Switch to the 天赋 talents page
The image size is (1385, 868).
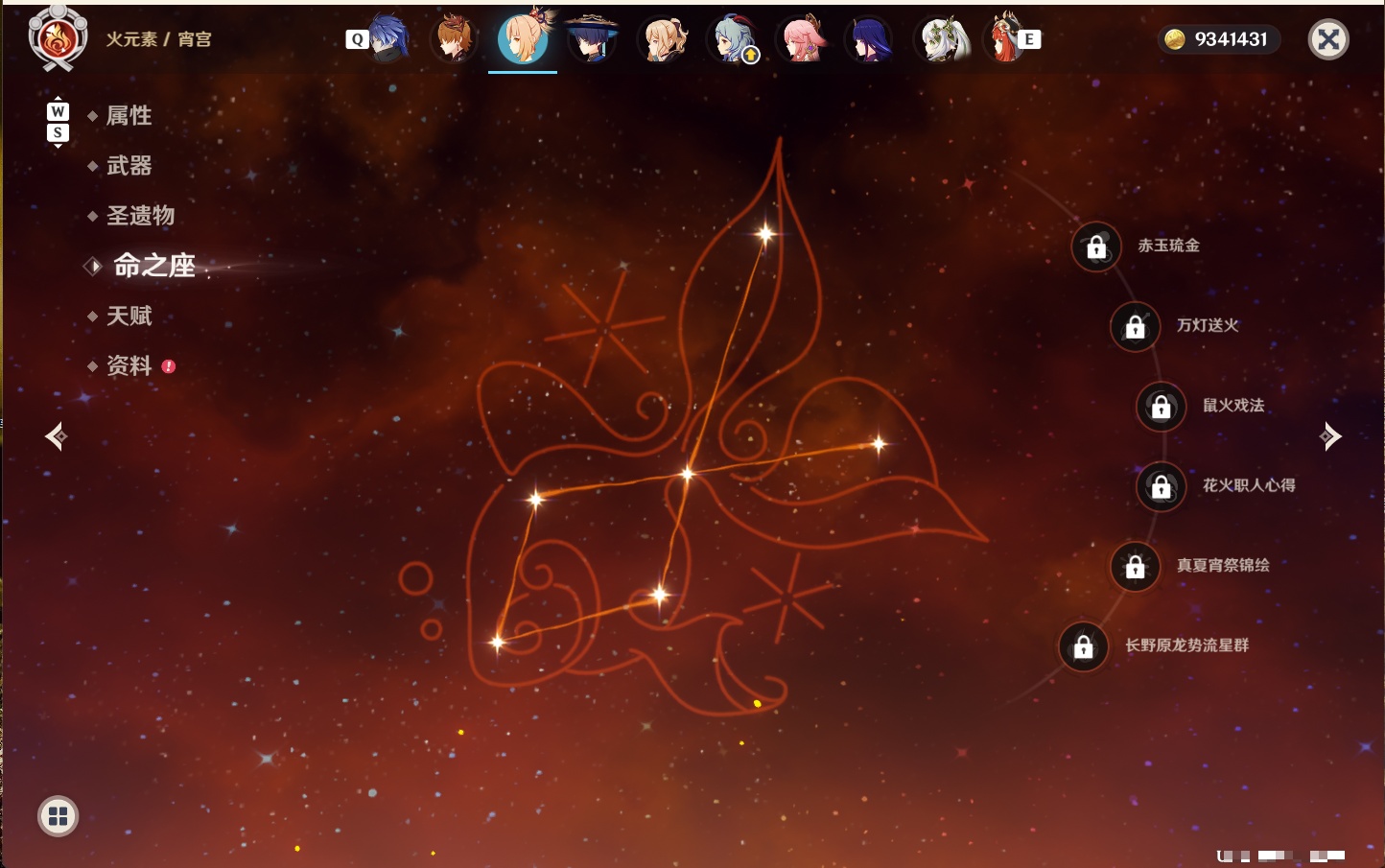[x=129, y=316]
